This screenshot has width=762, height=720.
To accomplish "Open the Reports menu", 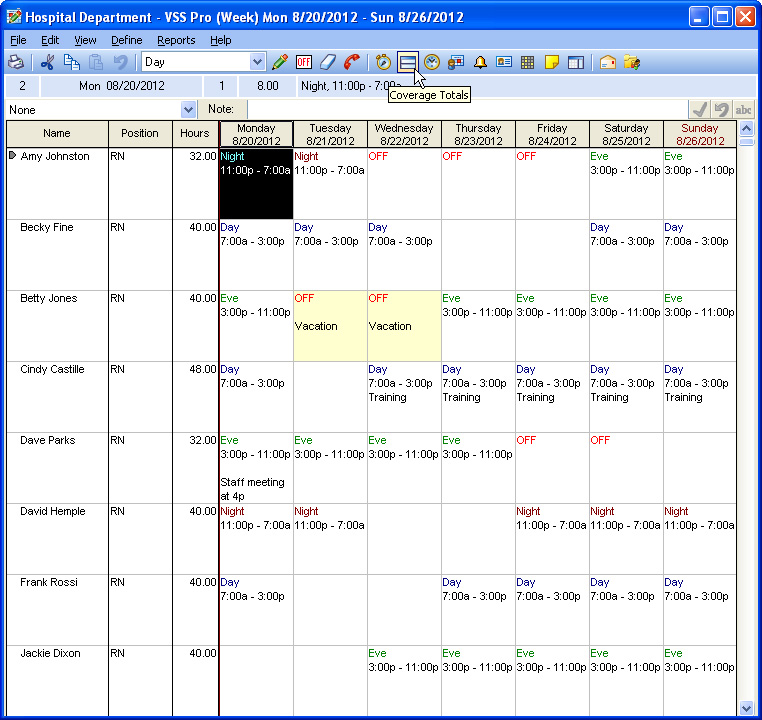I will 176,40.
